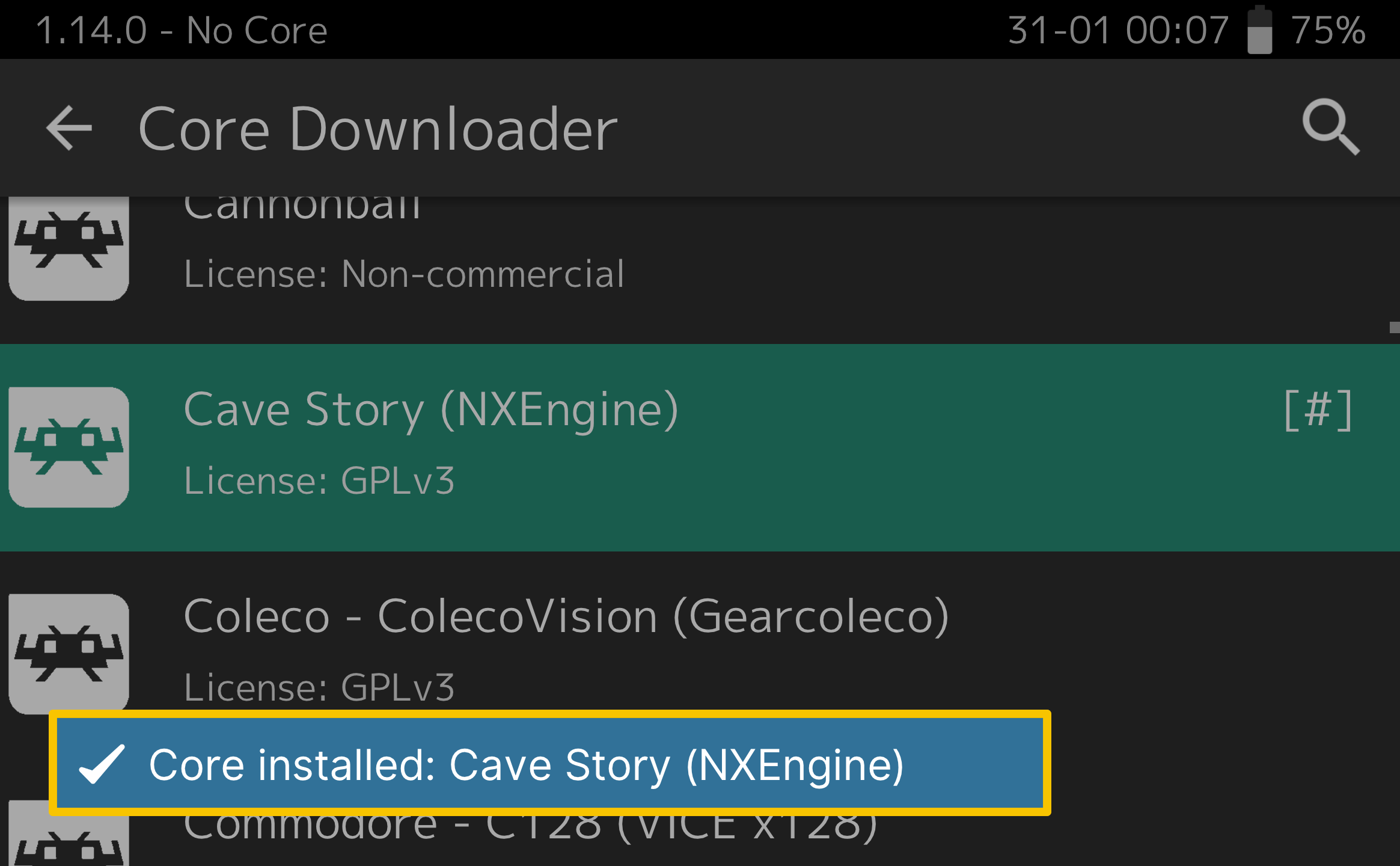Image resolution: width=1400 pixels, height=866 pixels.
Task: Click the [#] installed marker
Action: (x=1318, y=410)
